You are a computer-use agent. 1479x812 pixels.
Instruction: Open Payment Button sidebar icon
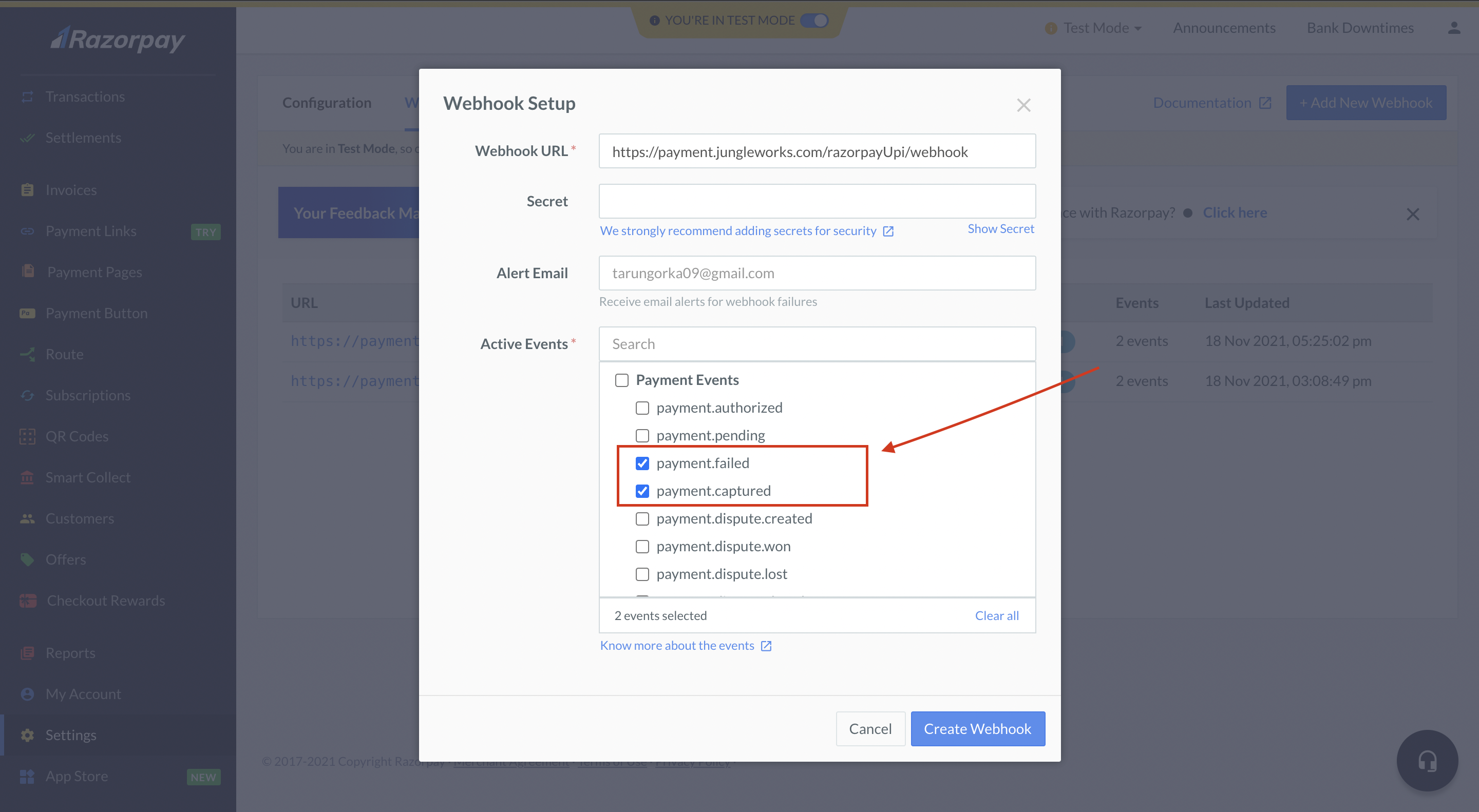[27, 313]
